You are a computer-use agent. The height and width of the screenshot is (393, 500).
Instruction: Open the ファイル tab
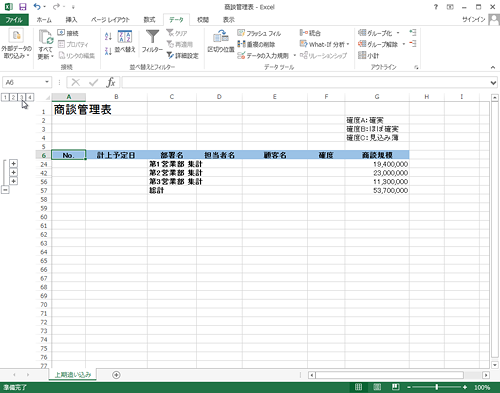[14, 20]
